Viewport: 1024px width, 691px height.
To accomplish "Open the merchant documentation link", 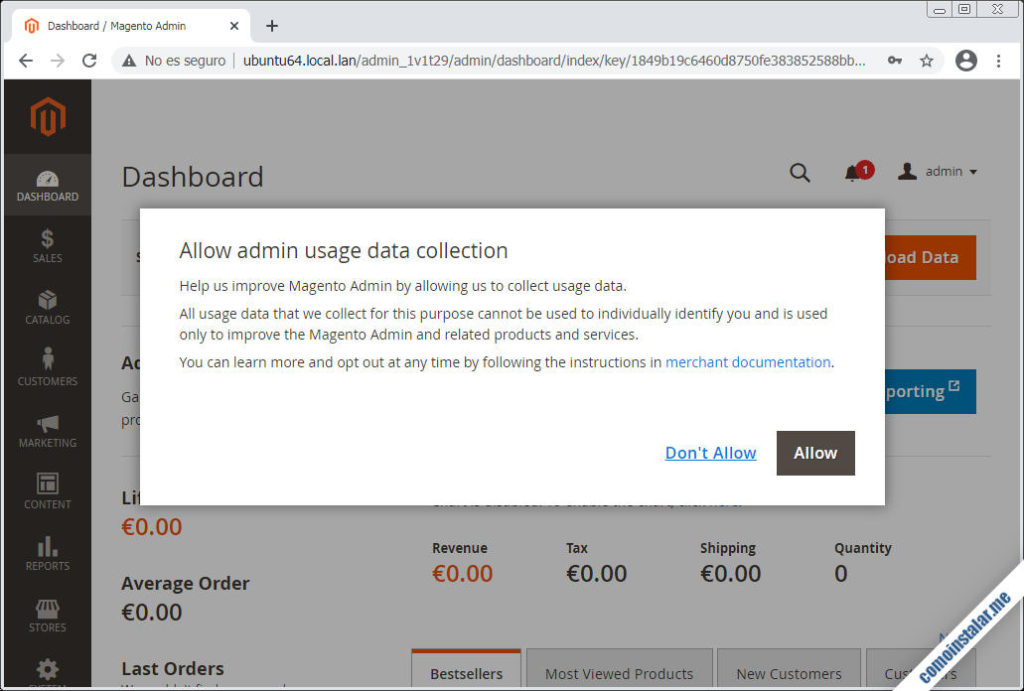I will [x=747, y=363].
